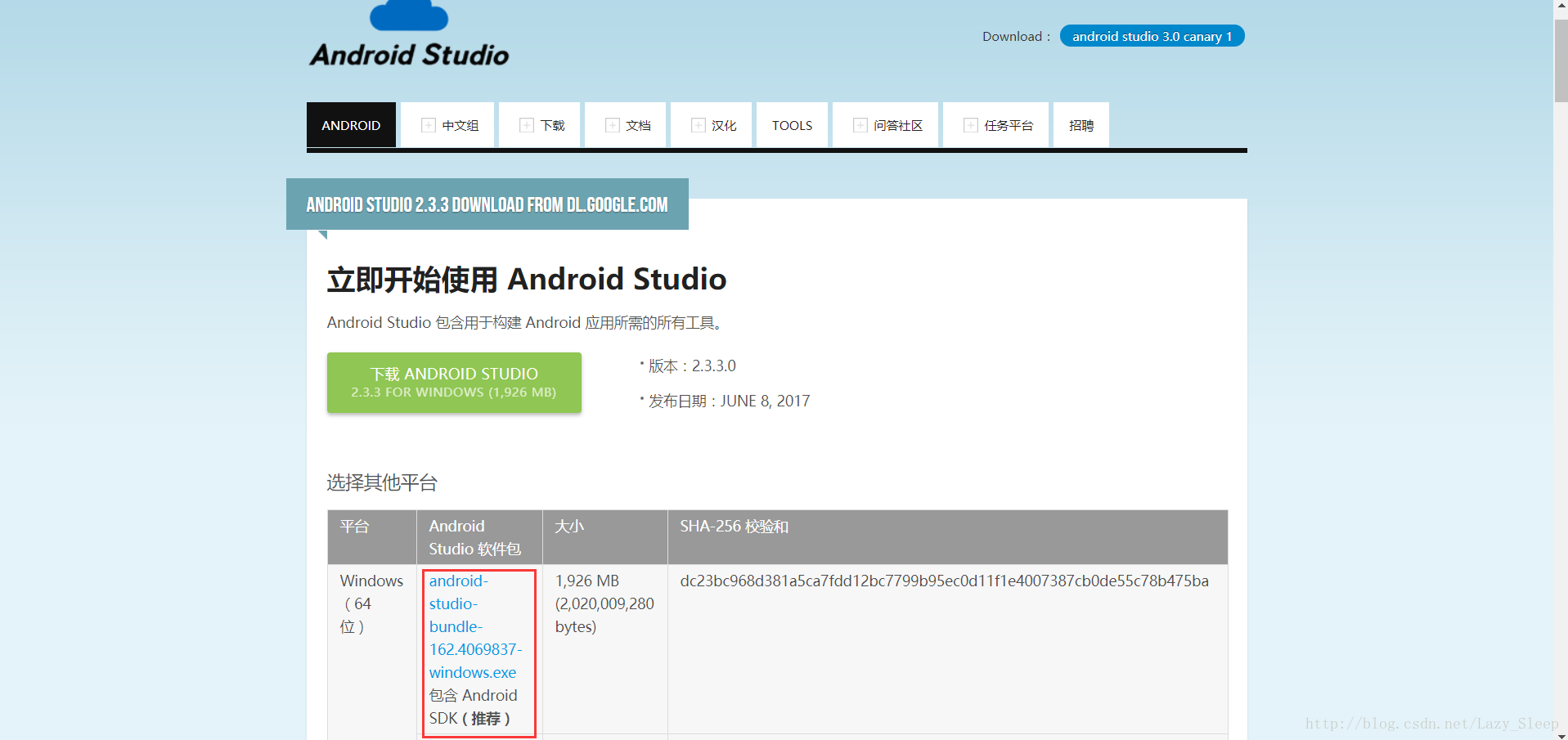Click the android studio 3.0 canary 1 button
Viewport: 1568px width, 740px height.
[x=1152, y=36]
